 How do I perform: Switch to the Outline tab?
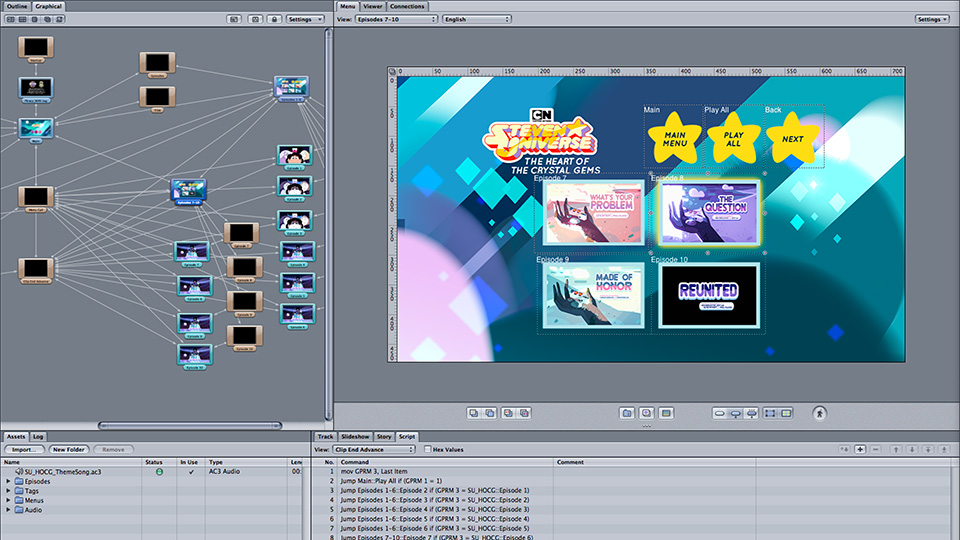pos(17,6)
